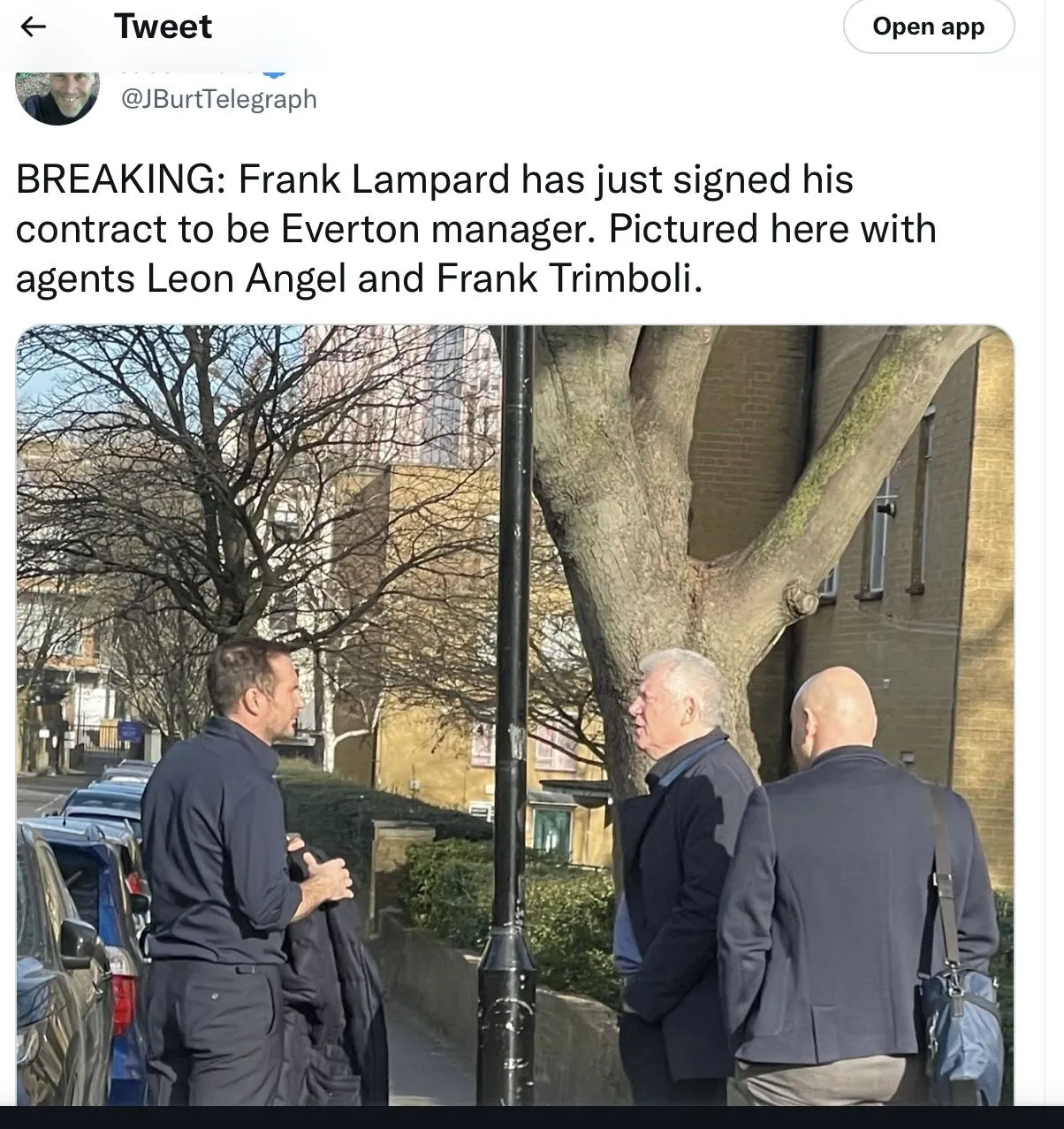Viewport: 1064px width, 1129px height.
Task: Select the Tweet header title
Action: tap(163, 27)
